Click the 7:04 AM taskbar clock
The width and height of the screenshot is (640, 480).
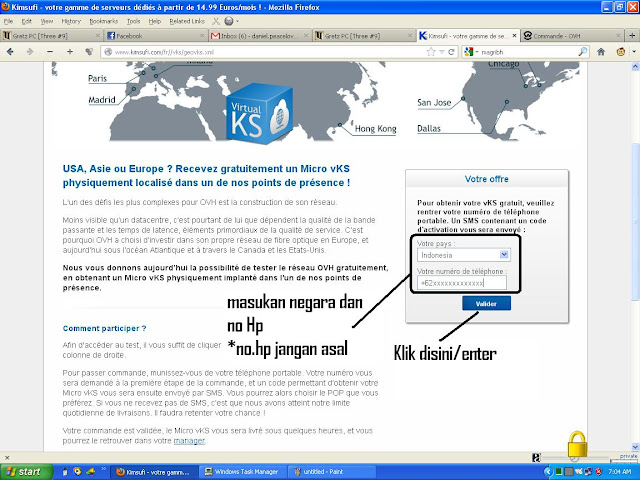click(620, 472)
